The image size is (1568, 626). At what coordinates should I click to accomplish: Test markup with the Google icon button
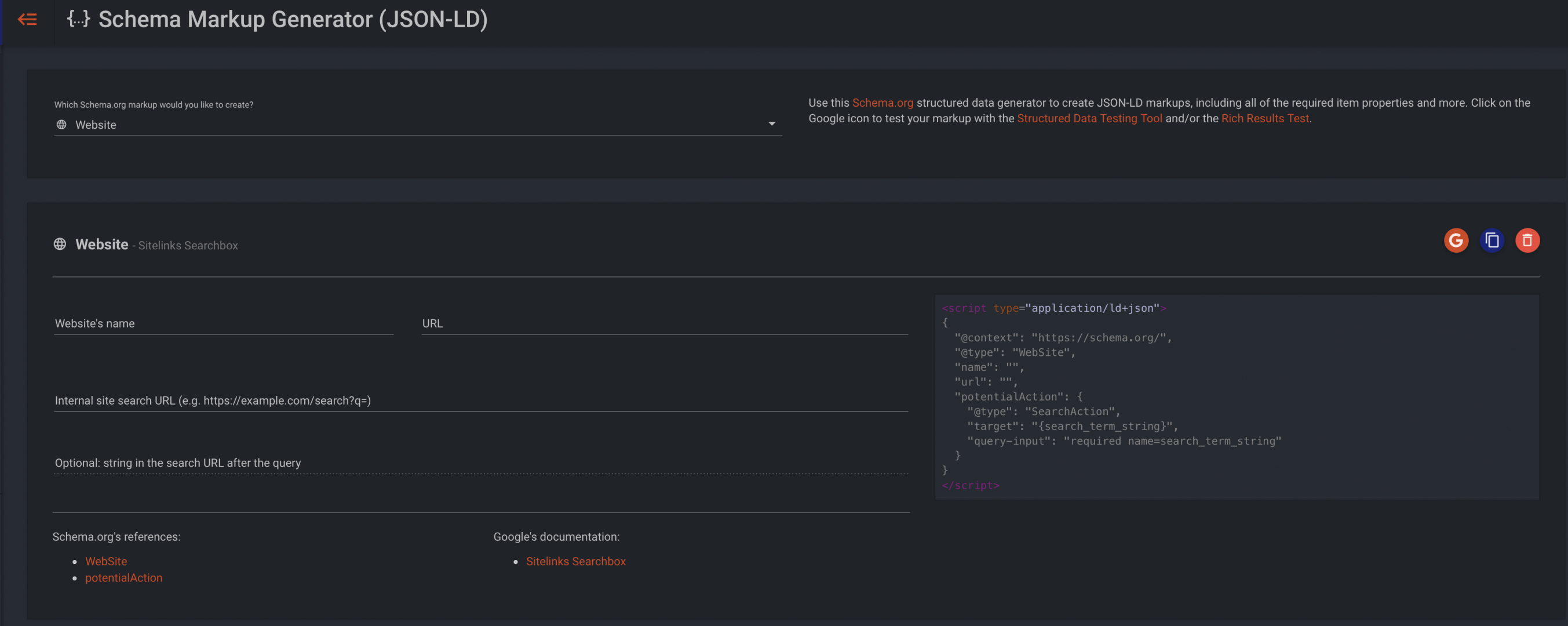click(1456, 241)
